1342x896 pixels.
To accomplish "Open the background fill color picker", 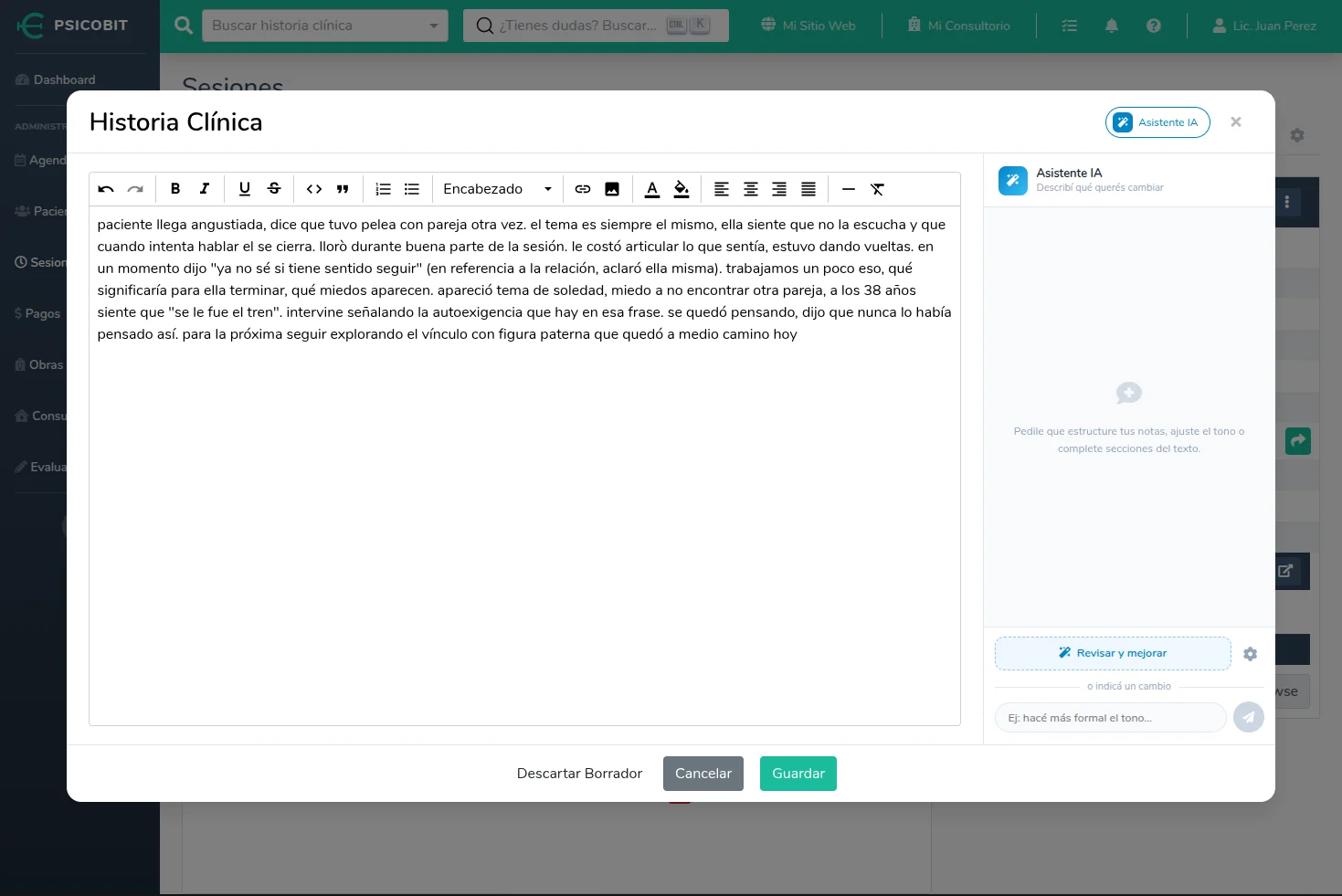I will click(682, 189).
